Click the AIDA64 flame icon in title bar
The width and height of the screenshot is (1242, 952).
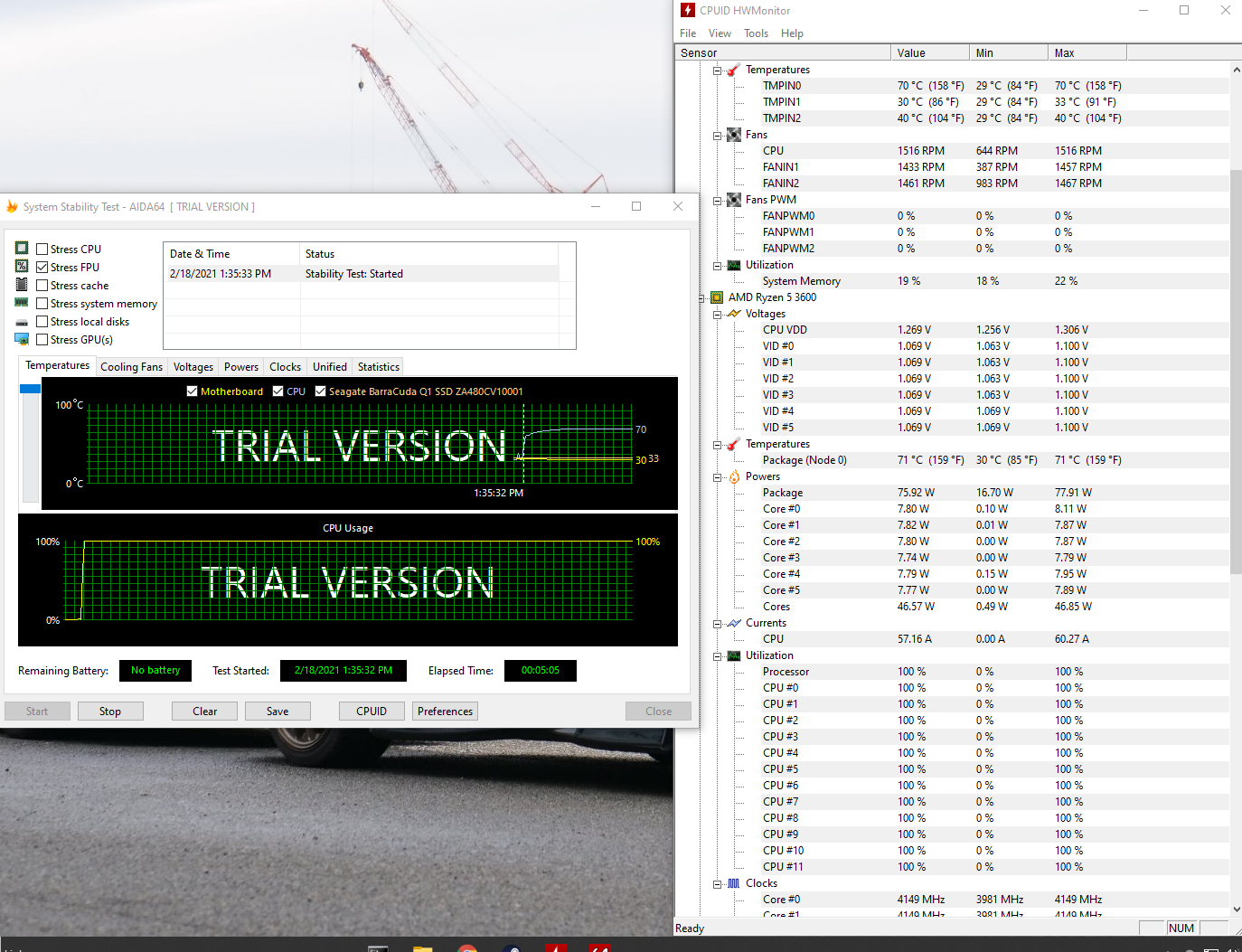click(x=12, y=206)
